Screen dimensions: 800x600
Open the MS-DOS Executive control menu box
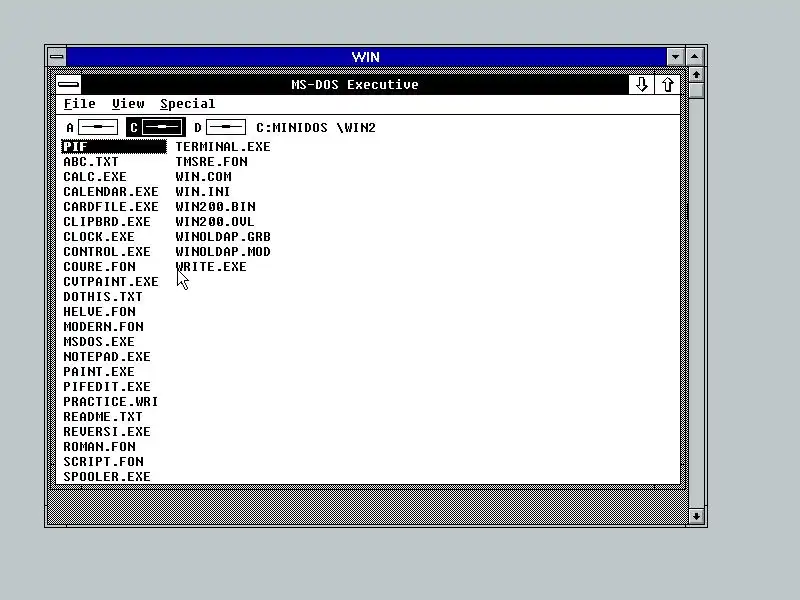(68, 84)
